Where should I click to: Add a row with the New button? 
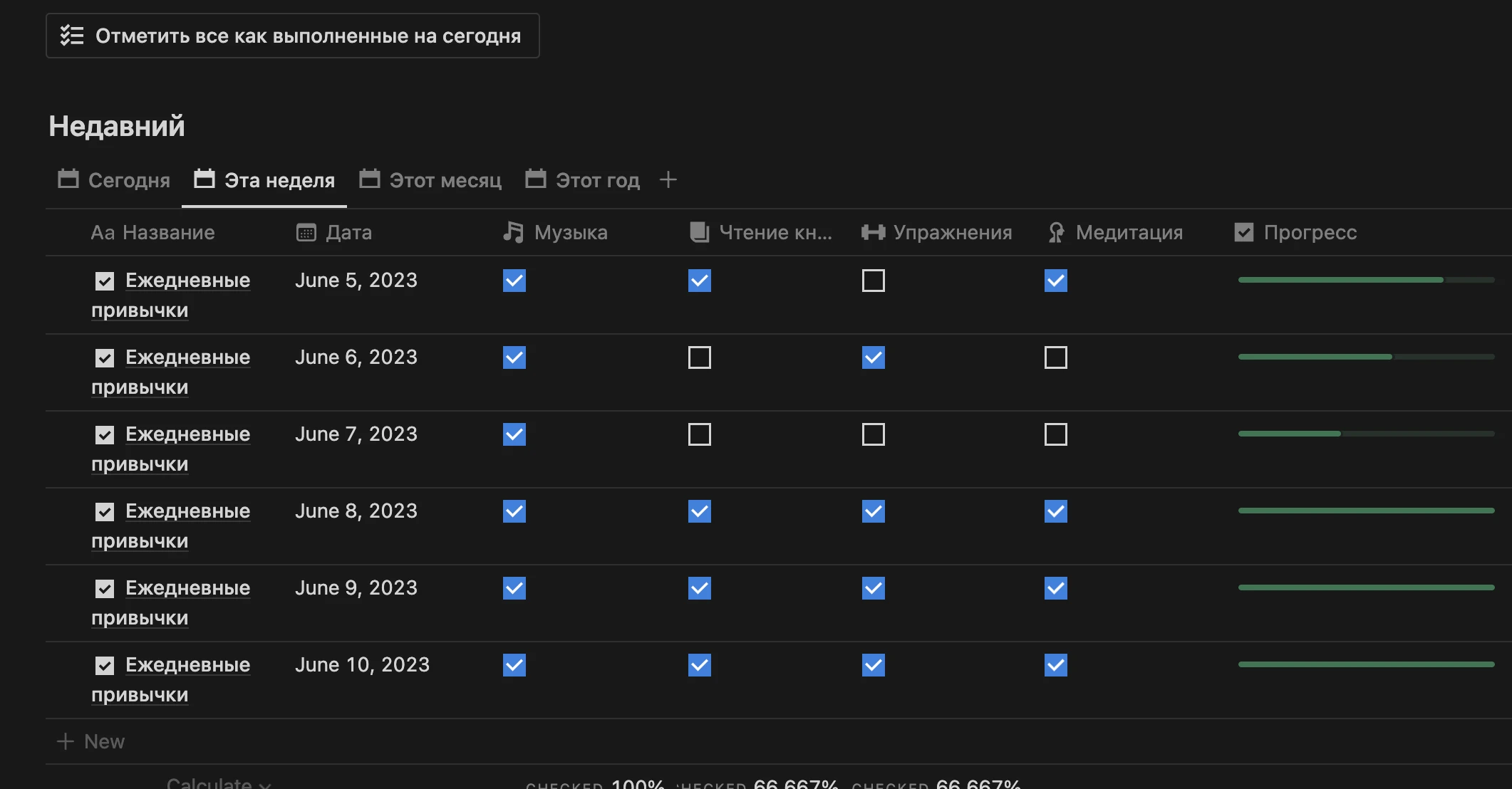pyautogui.click(x=90, y=741)
